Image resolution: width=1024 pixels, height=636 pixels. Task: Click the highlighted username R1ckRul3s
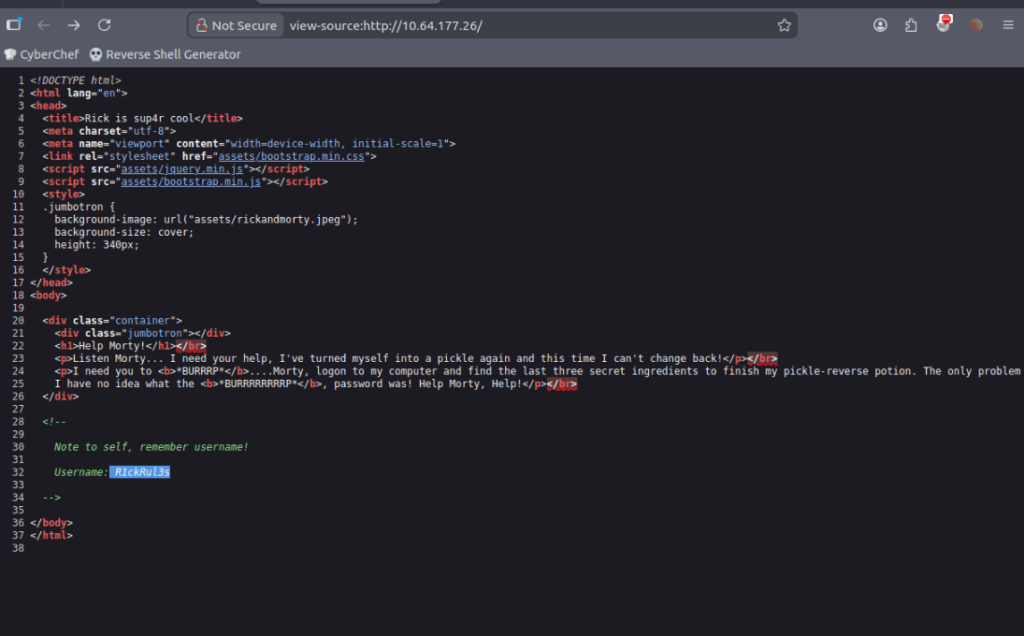(x=140, y=472)
